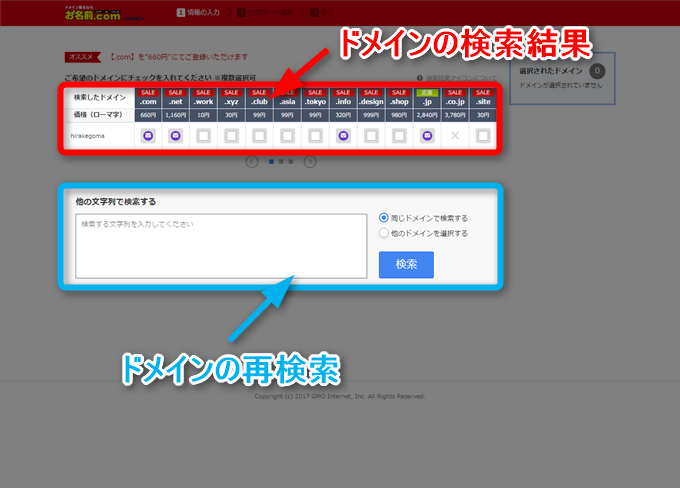680x488 pixels.
Task: Go to previous domain results page arrow
Action: coord(252,162)
